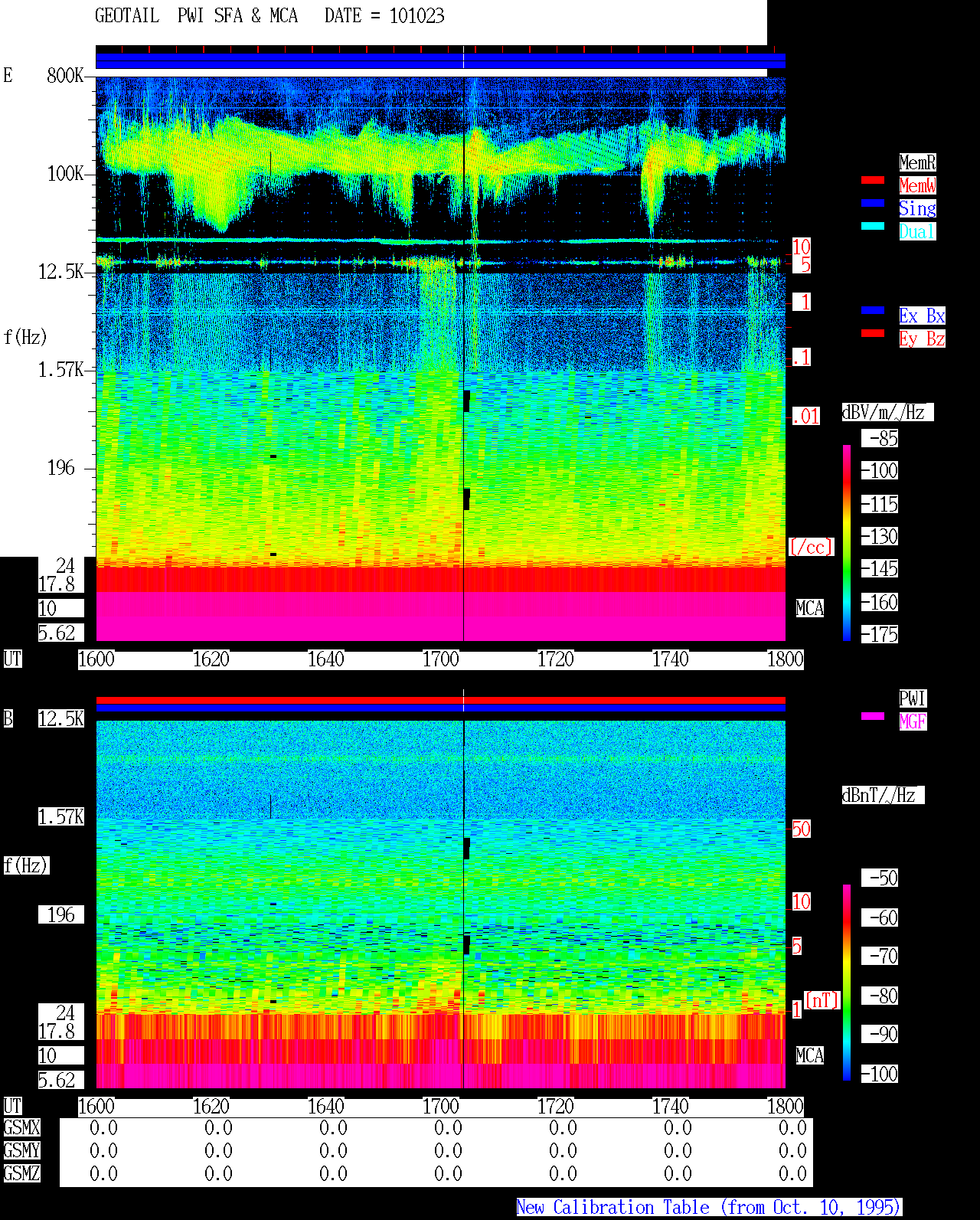Image resolution: width=980 pixels, height=1220 pixels.
Task: Select the magenta MGF legend swatch
Action: [x=873, y=716]
